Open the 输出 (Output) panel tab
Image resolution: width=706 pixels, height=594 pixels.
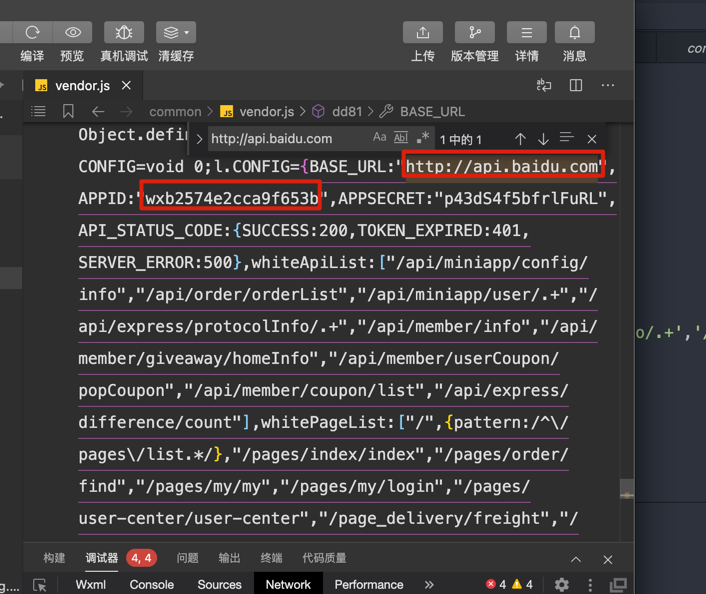(229, 558)
